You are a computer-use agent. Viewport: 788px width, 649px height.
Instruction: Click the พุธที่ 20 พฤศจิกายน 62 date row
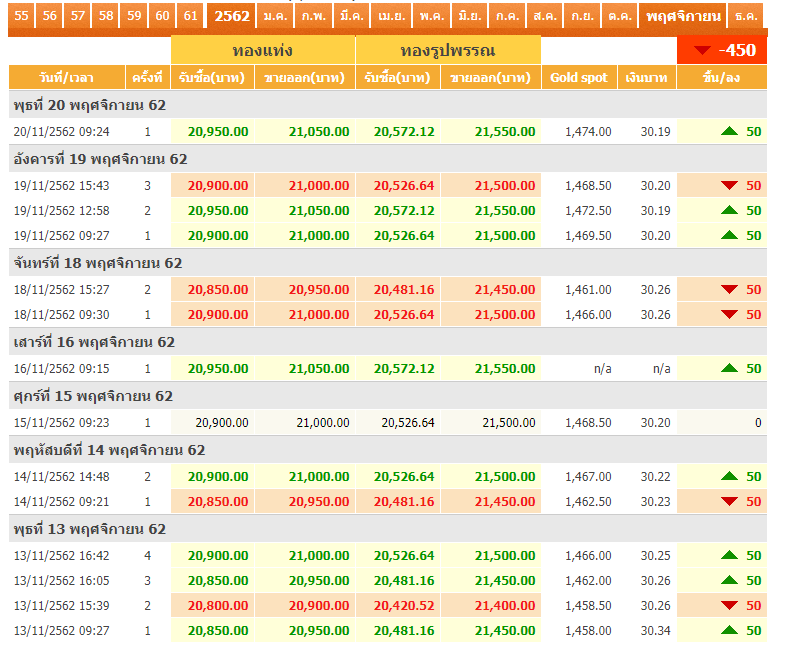90,105
